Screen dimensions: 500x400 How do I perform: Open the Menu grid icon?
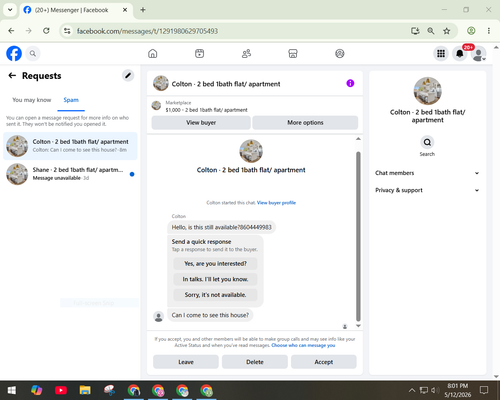point(441,53)
